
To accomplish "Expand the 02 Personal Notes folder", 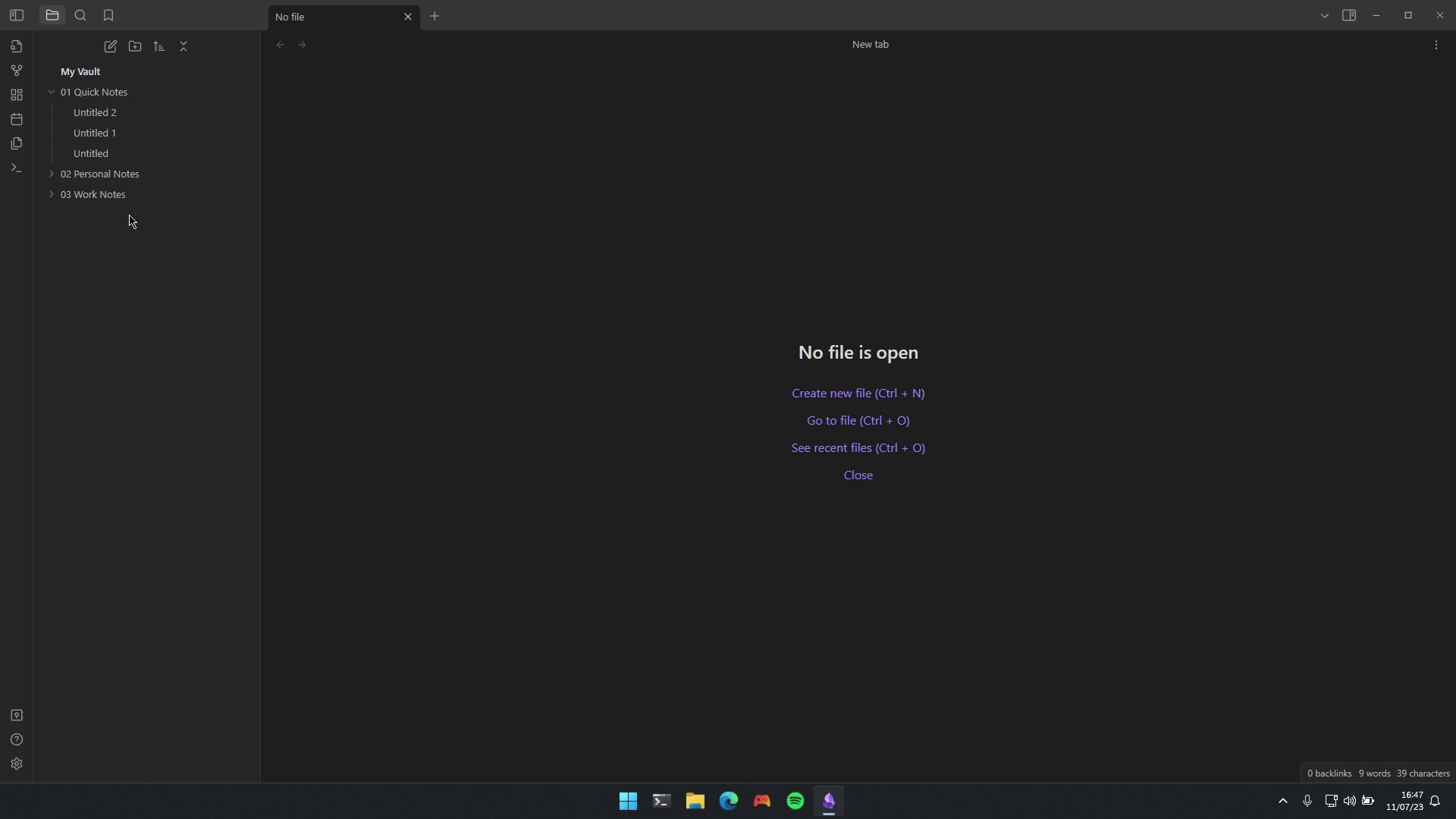I will (52, 174).
